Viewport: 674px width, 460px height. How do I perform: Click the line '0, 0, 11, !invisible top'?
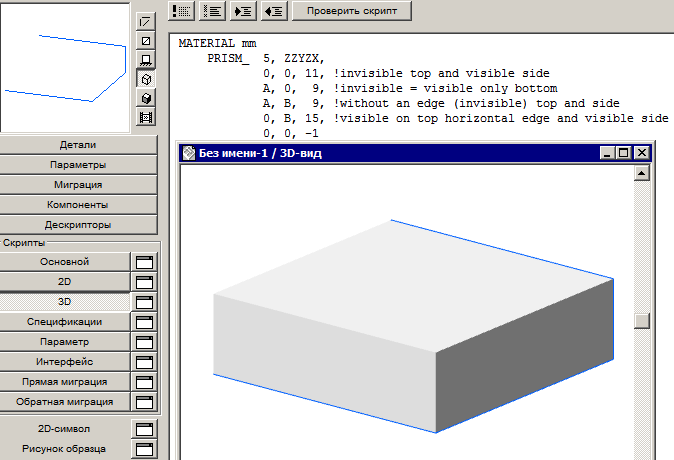tap(406, 74)
